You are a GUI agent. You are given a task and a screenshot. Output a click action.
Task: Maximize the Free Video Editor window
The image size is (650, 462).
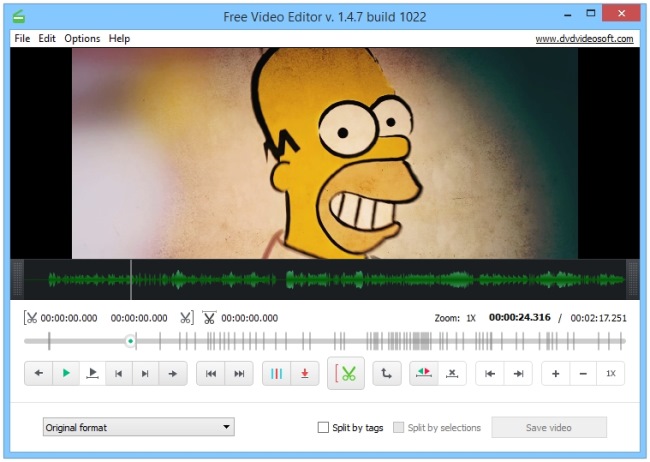[591, 14]
